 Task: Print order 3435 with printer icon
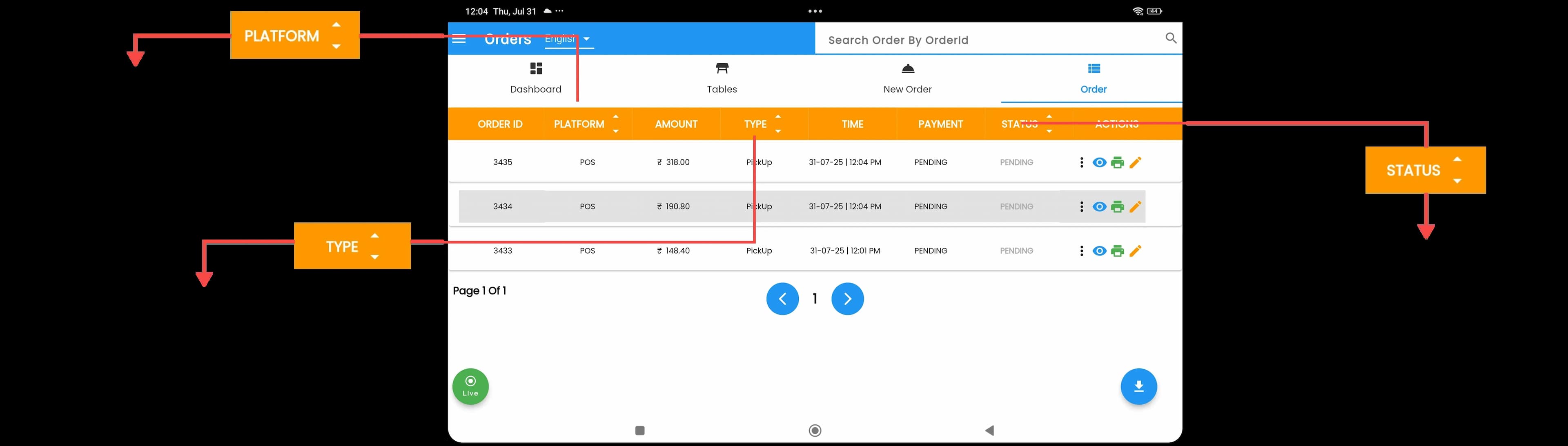1117,162
